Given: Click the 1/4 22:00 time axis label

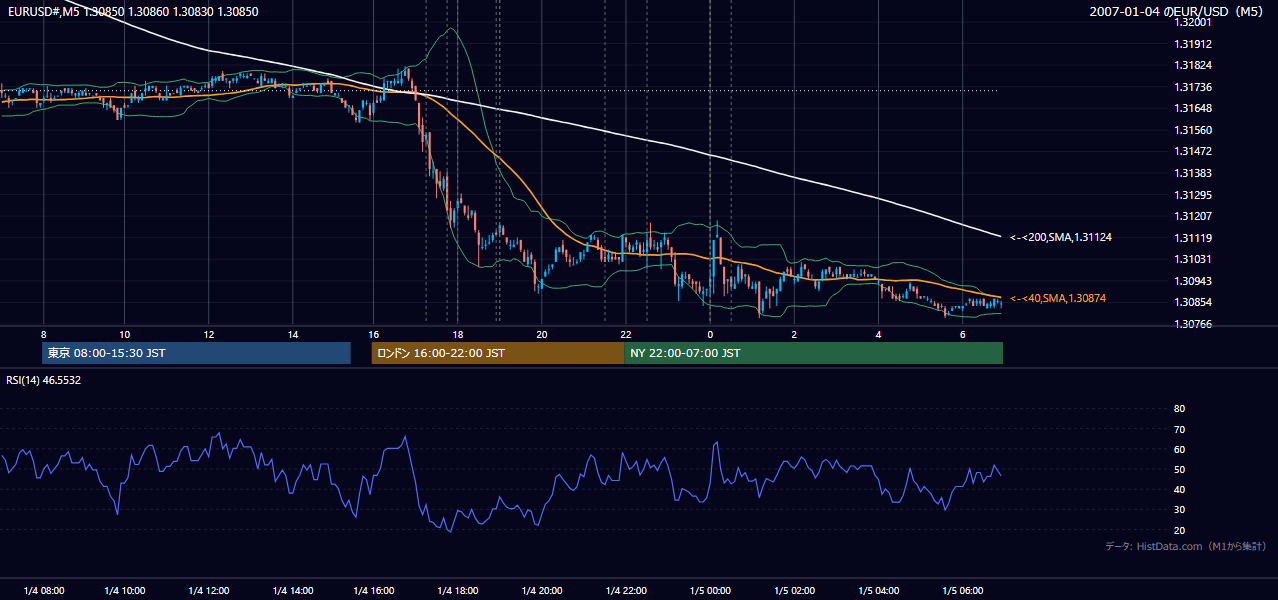Looking at the screenshot, I should tap(626, 591).
